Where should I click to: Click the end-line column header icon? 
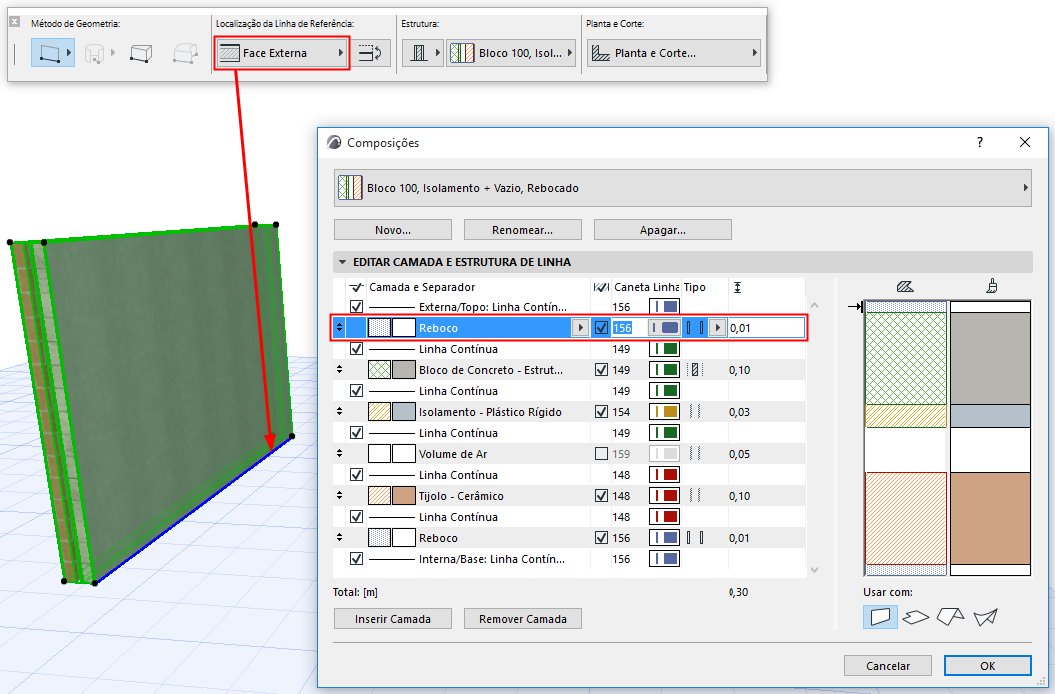coord(601,287)
